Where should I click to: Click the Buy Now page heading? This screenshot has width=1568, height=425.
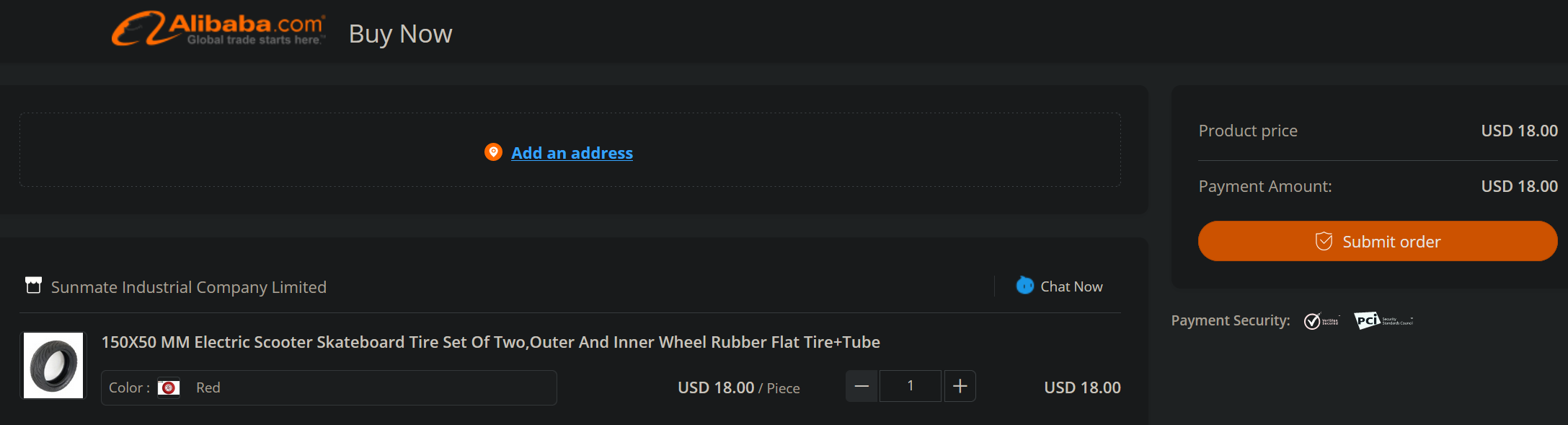[400, 34]
